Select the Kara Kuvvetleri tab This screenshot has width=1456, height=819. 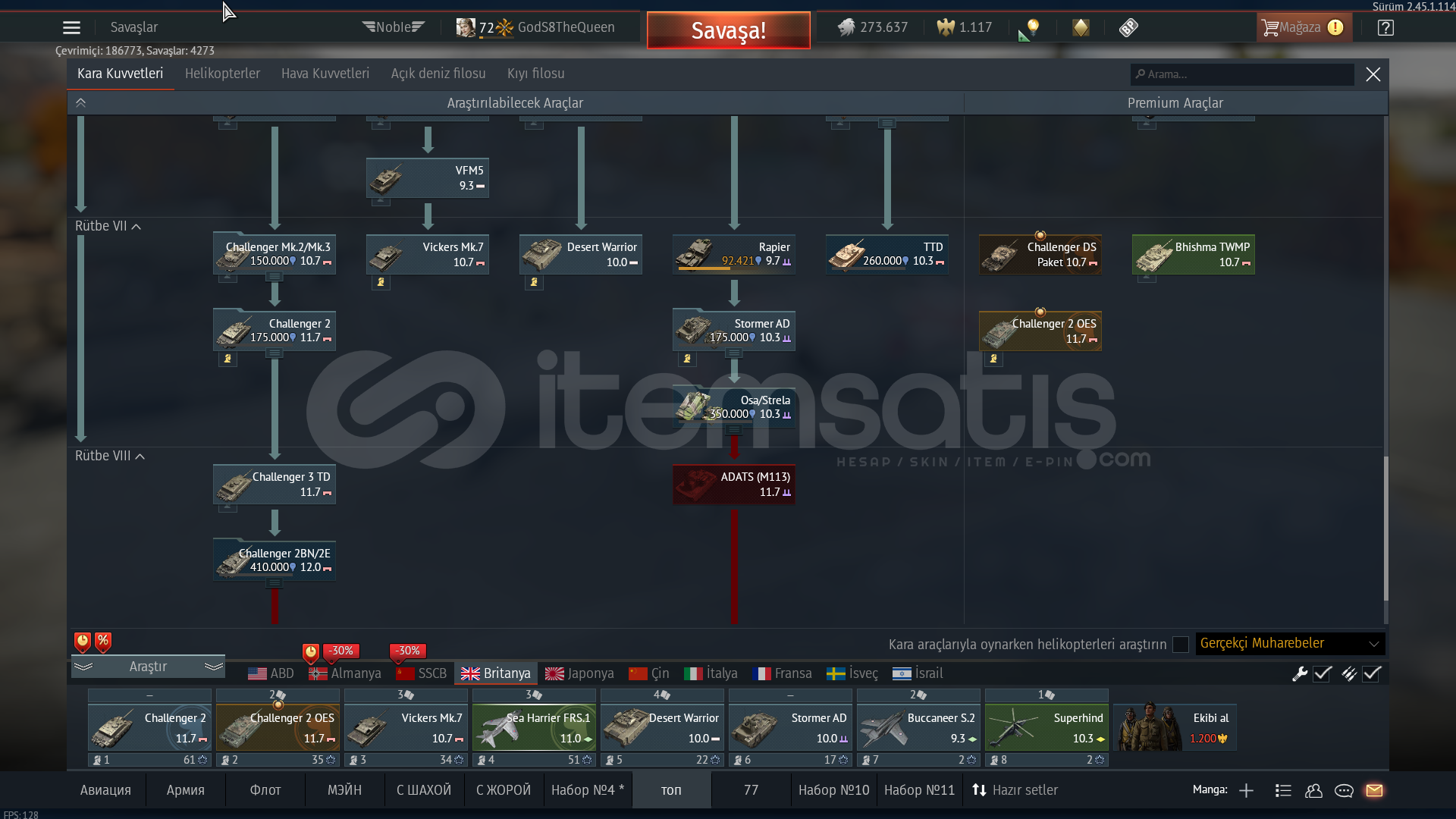[x=121, y=74]
